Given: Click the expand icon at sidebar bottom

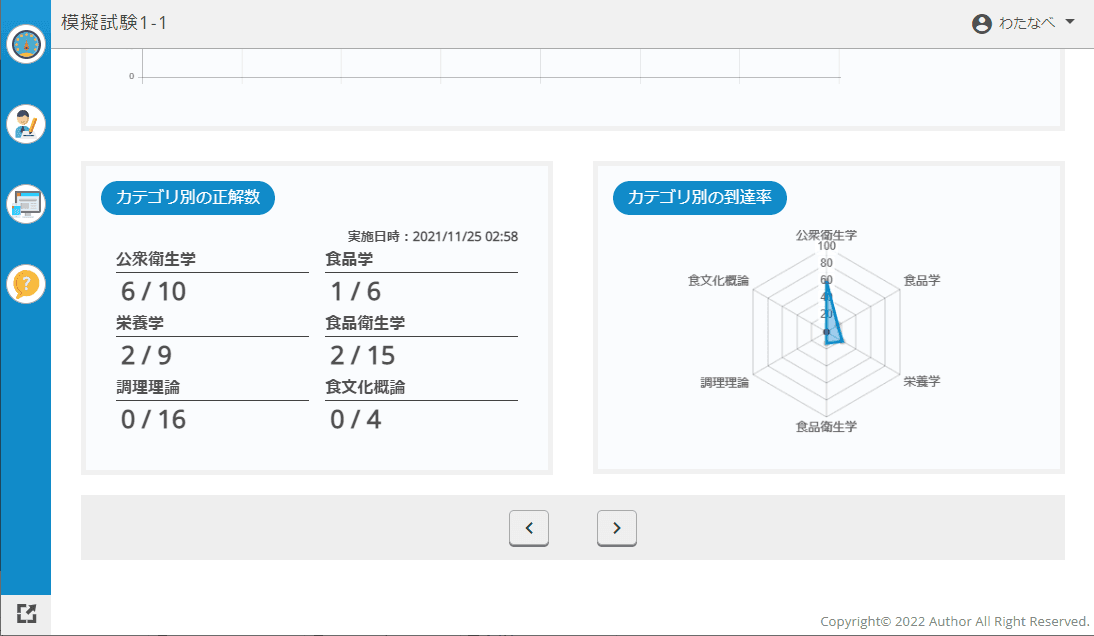Looking at the screenshot, I should pos(26,614).
